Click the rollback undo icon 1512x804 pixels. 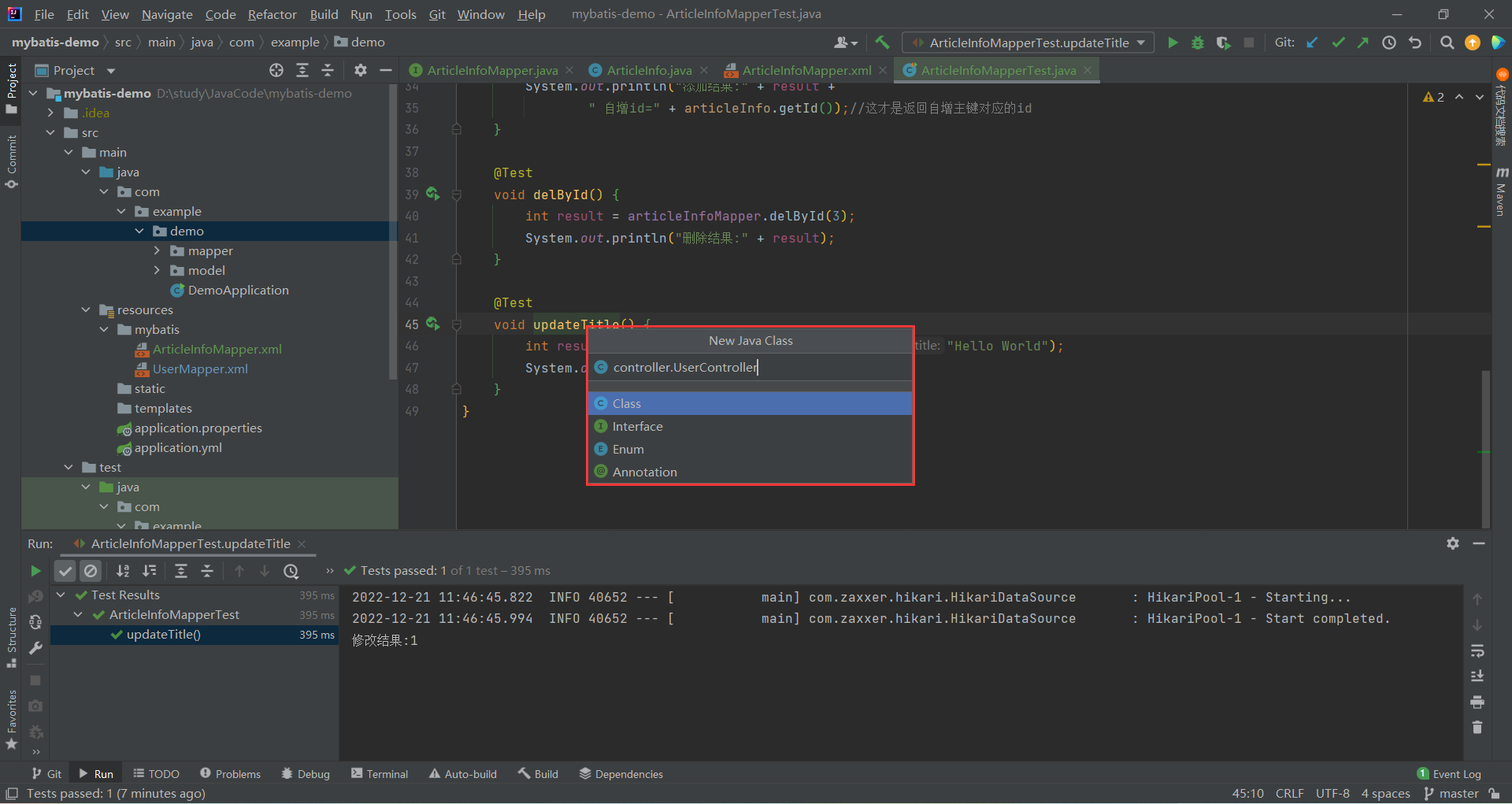1415,43
